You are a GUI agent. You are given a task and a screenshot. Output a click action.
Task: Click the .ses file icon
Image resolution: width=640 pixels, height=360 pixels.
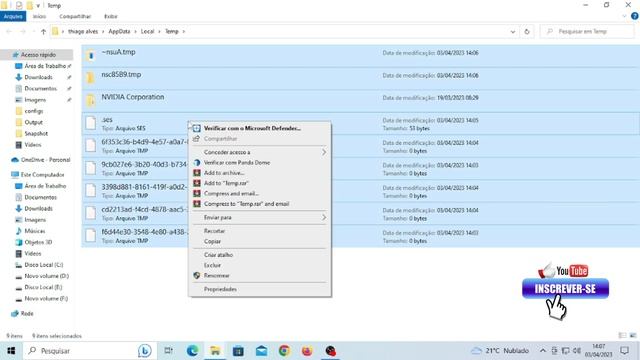pyautogui.click(x=91, y=123)
